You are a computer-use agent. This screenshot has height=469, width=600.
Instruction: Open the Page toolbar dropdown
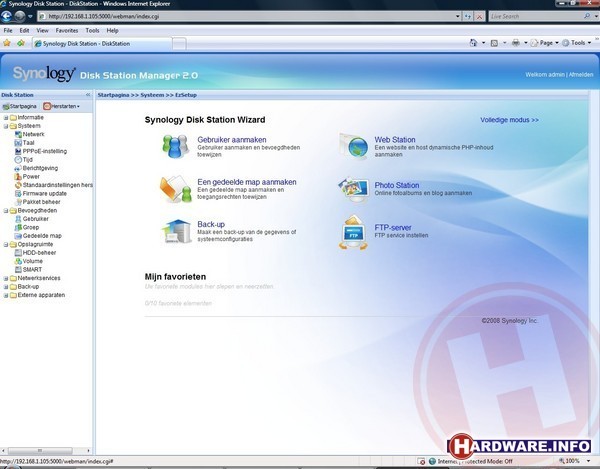point(546,43)
